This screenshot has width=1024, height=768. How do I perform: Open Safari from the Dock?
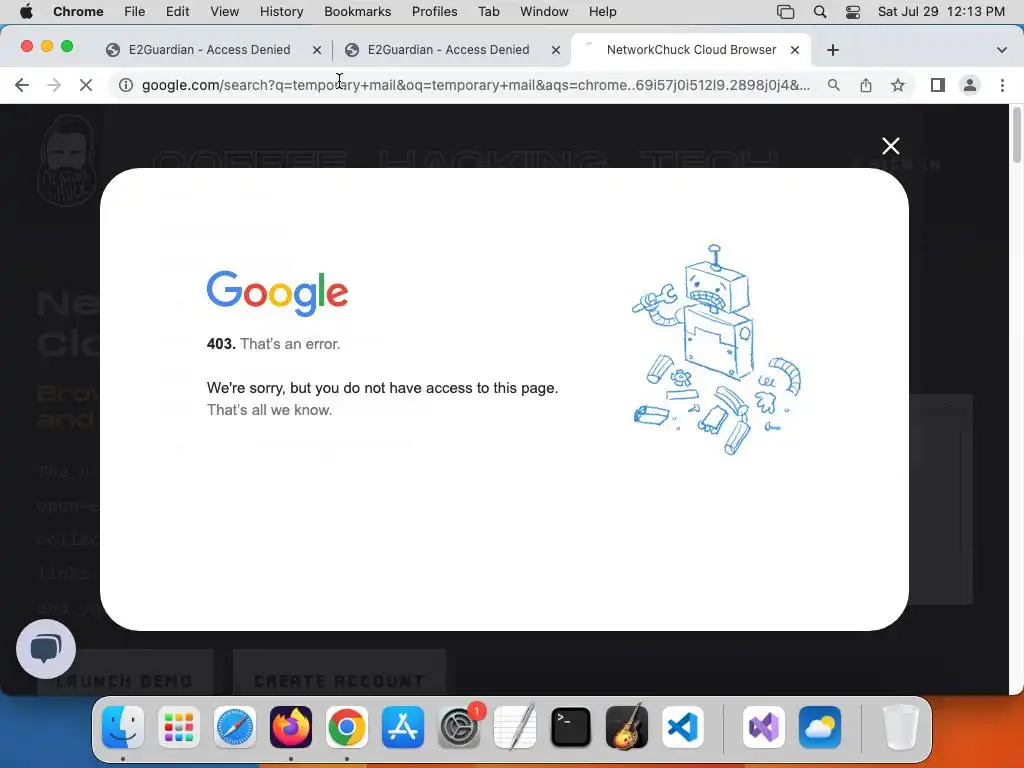234,727
